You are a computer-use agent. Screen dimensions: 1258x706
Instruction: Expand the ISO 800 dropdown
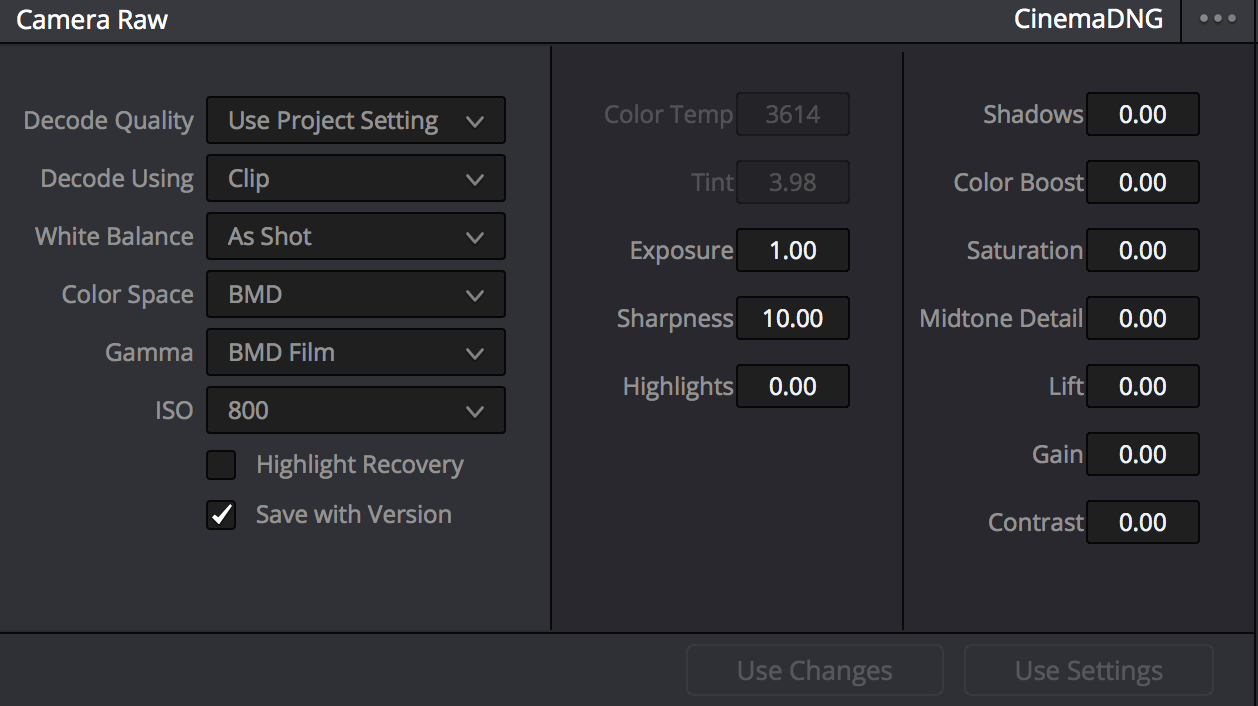(x=355, y=411)
